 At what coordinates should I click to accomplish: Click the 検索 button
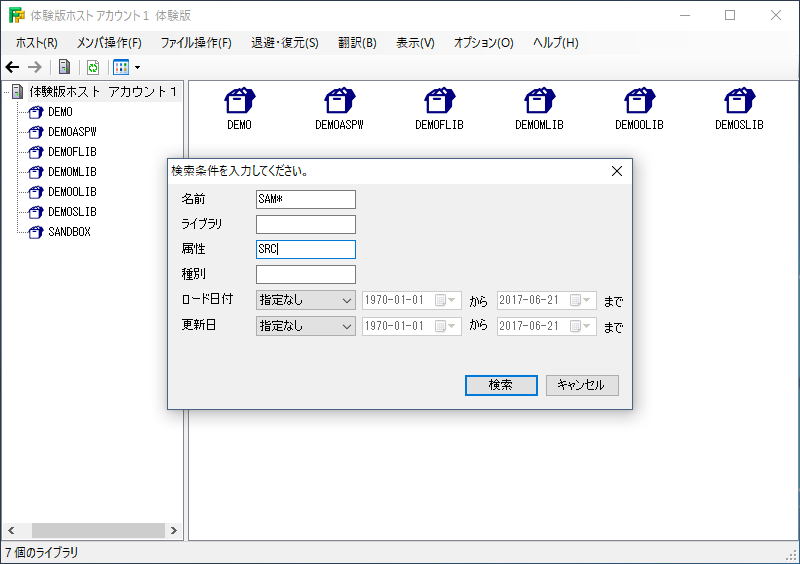click(x=501, y=385)
